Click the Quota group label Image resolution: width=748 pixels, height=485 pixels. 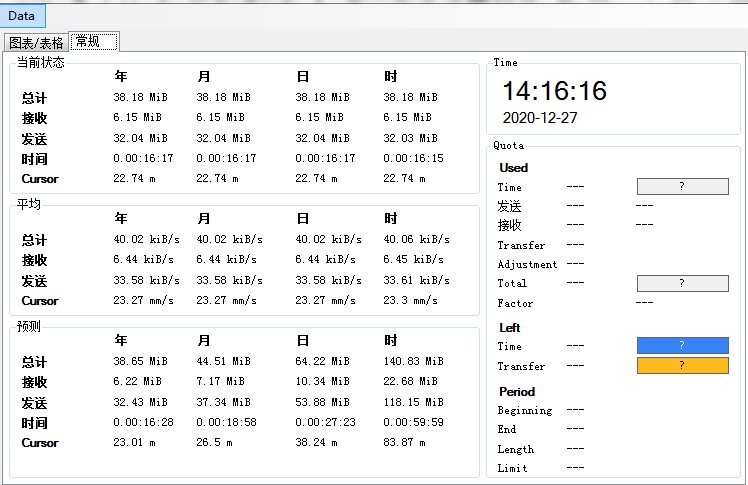point(508,146)
